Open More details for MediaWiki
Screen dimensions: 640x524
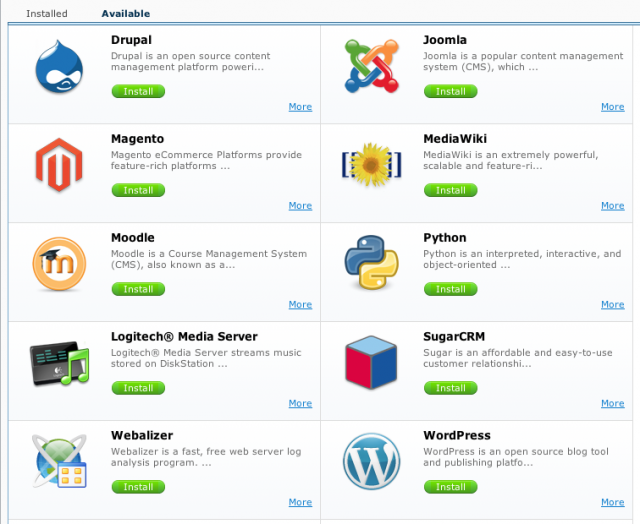click(613, 206)
